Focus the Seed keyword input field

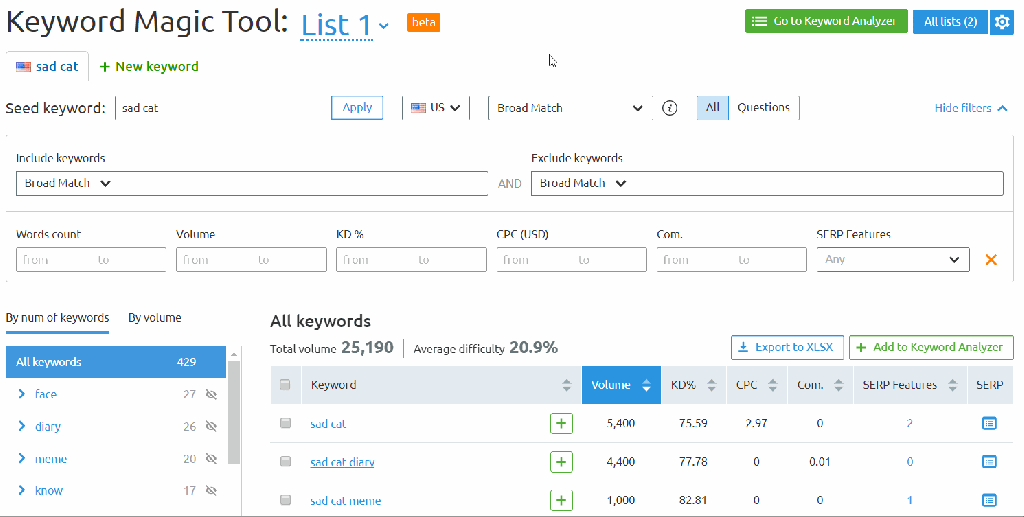point(220,108)
